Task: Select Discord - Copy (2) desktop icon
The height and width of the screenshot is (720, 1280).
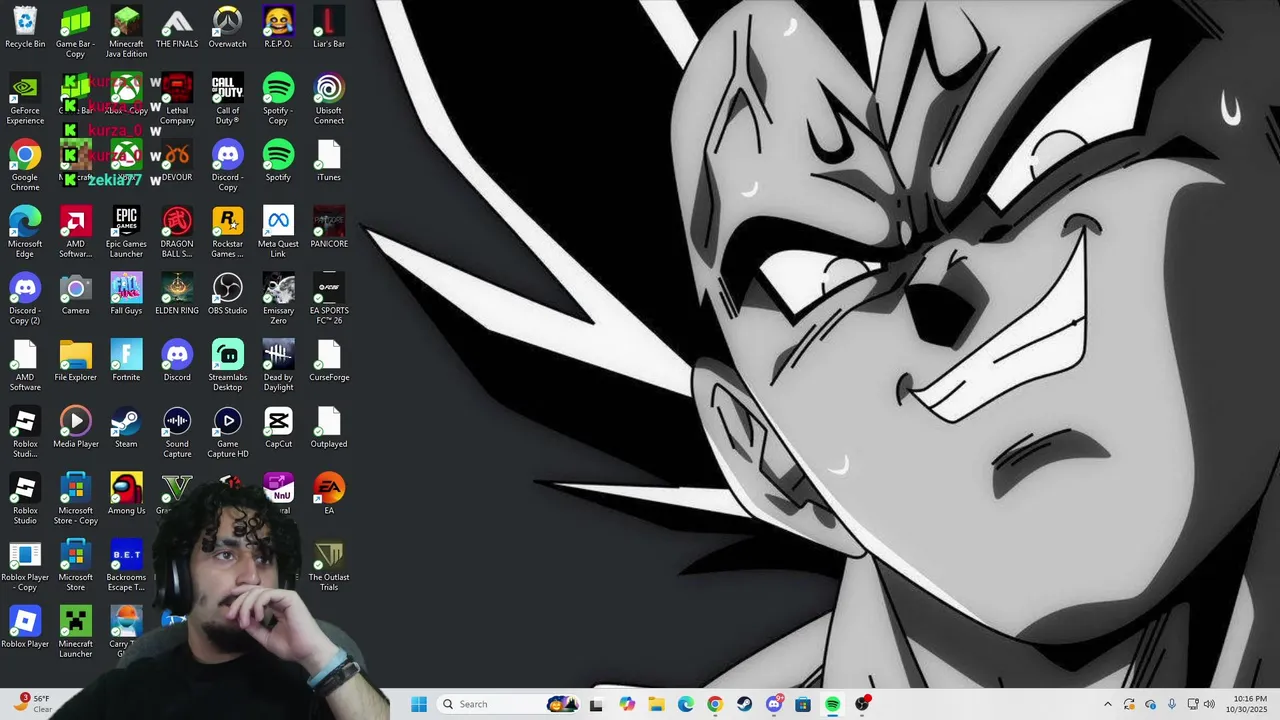Action: (25, 298)
